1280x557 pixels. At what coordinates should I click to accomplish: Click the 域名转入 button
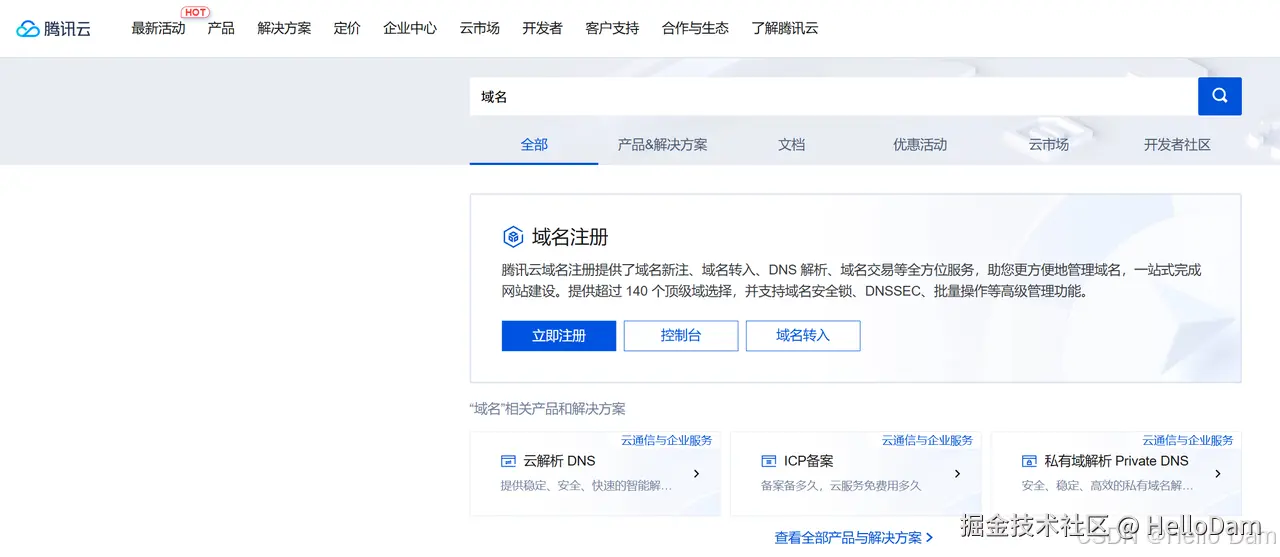803,336
